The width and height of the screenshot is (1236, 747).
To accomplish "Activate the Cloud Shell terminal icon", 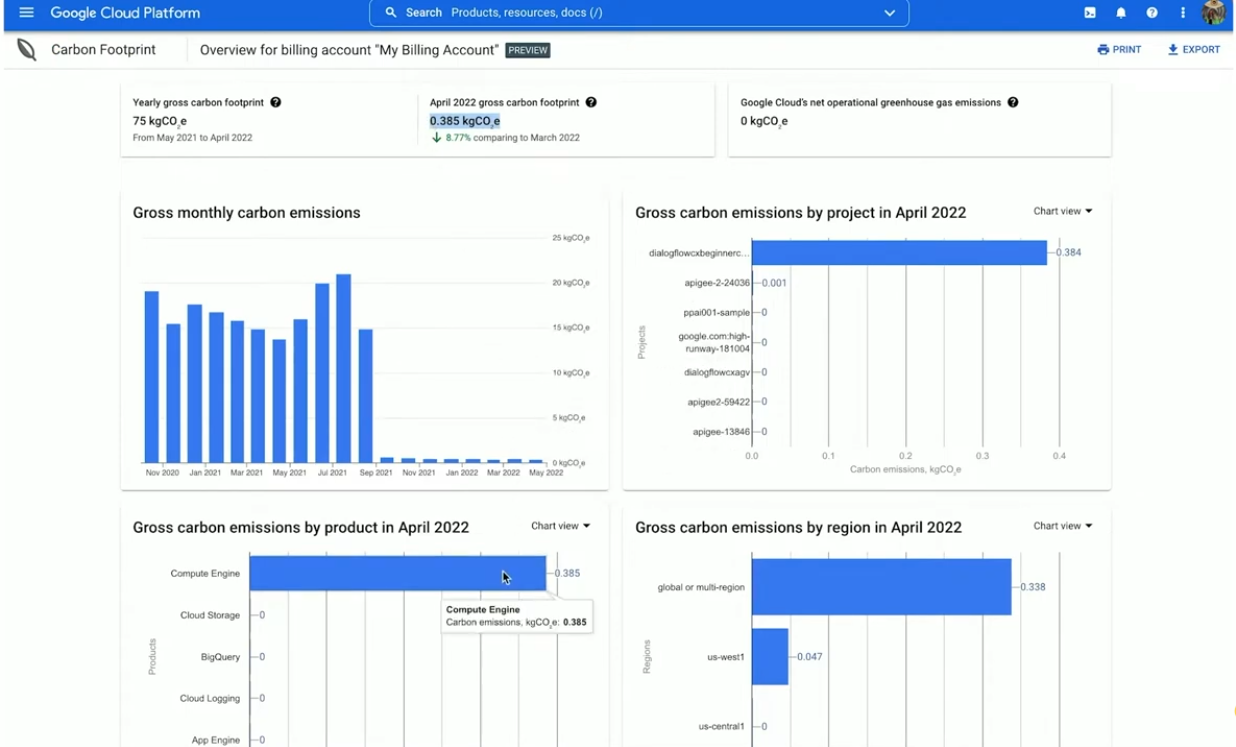I will tap(1090, 13).
